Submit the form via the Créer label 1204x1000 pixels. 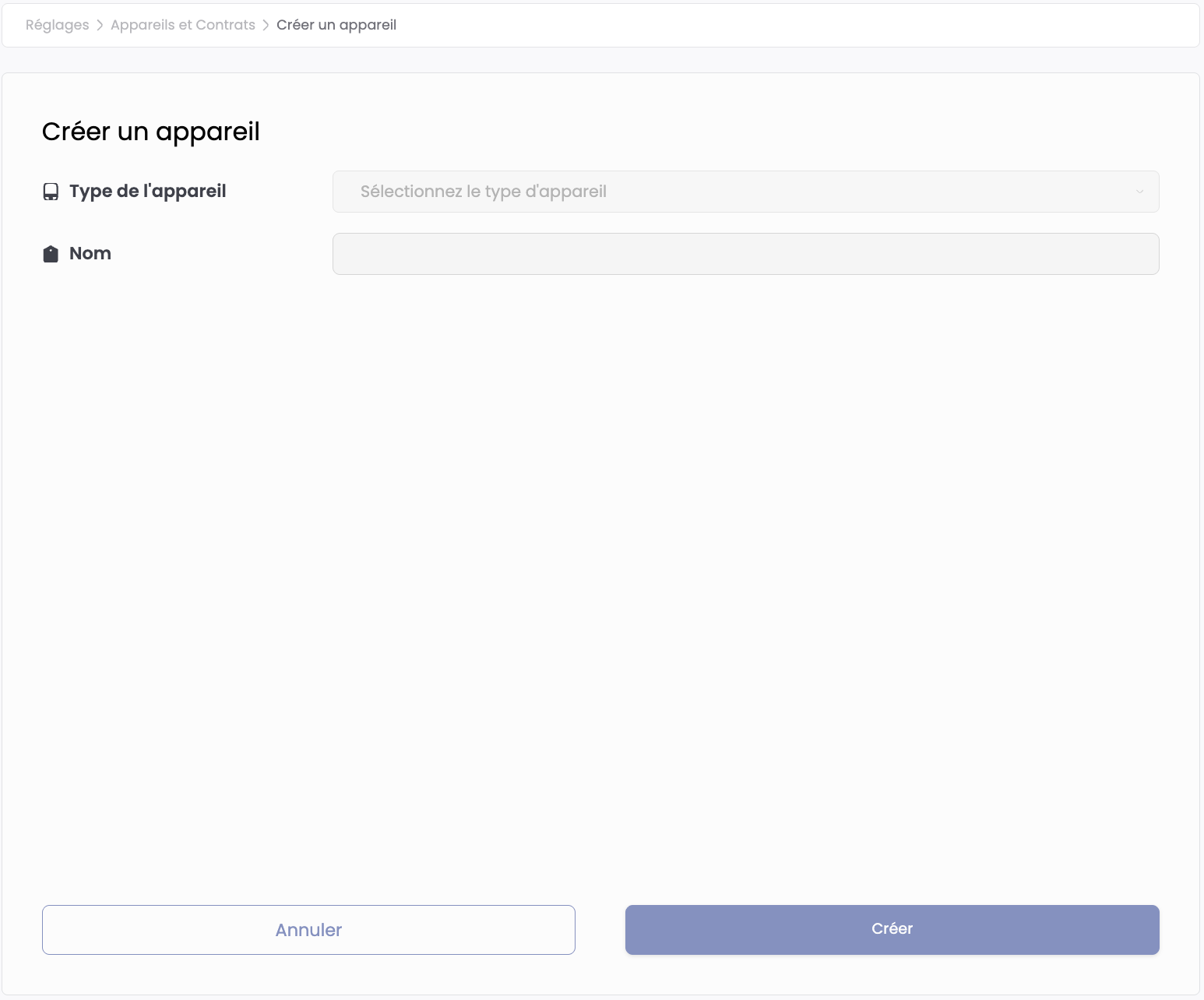click(892, 929)
